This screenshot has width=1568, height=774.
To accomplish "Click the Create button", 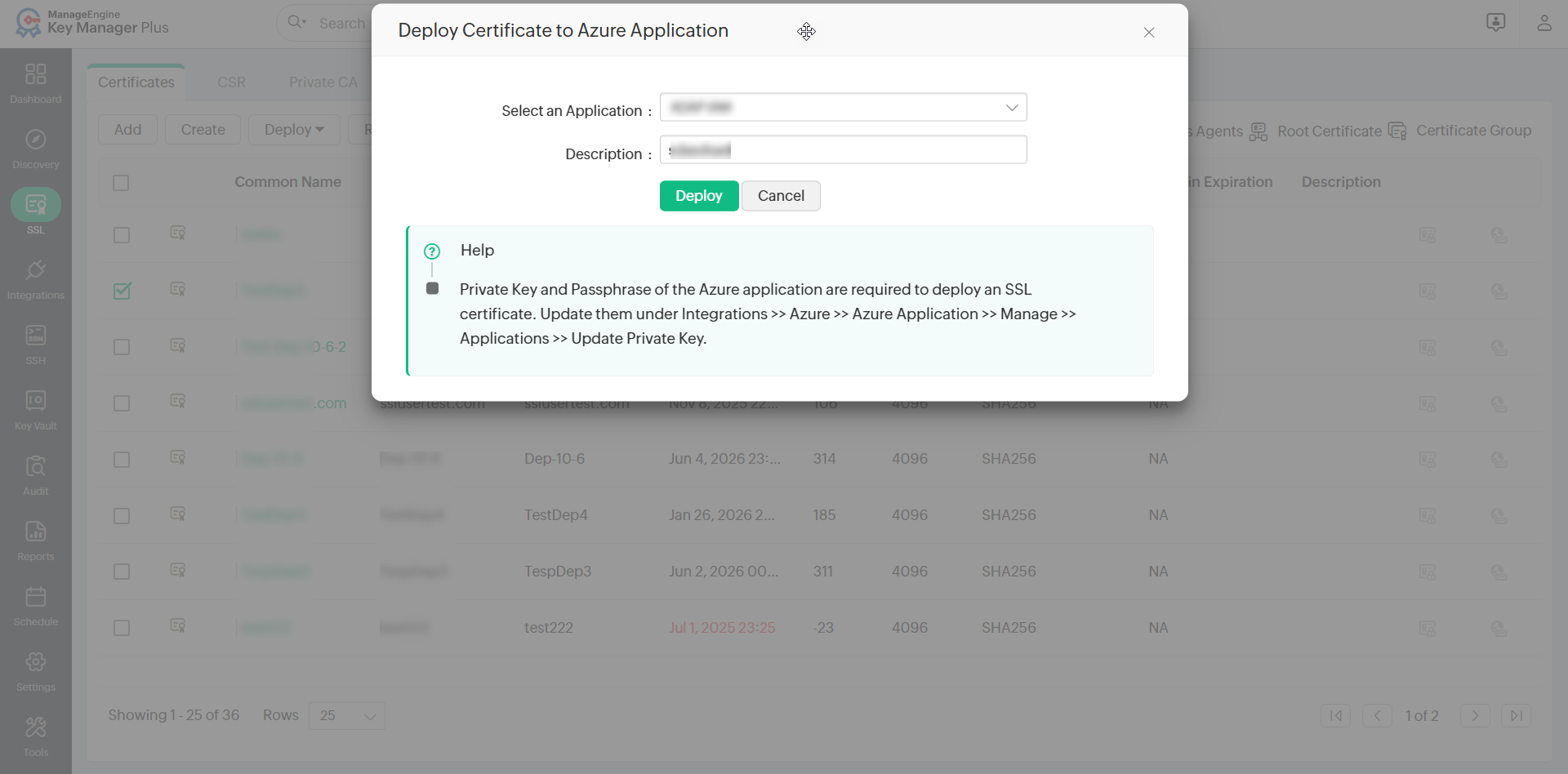I will click(x=203, y=130).
